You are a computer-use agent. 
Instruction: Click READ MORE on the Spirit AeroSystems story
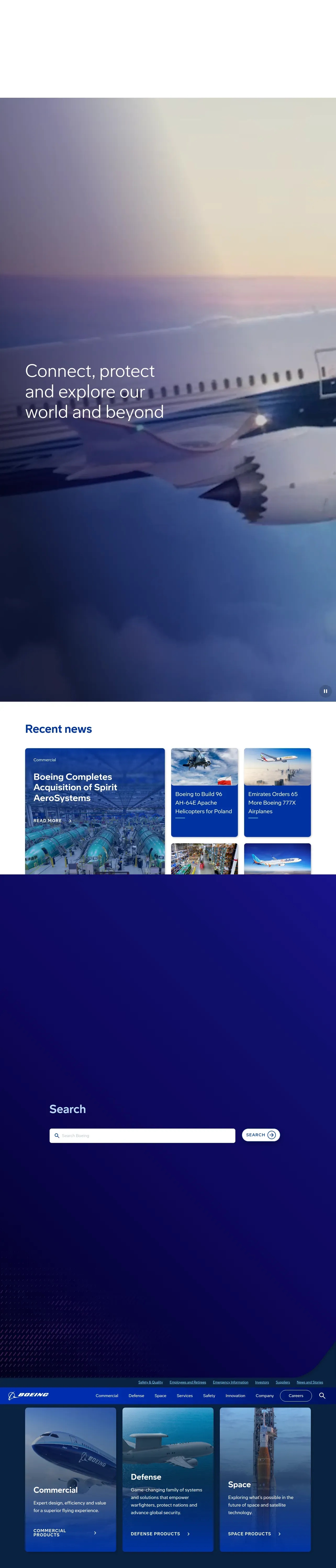(x=48, y=821)
